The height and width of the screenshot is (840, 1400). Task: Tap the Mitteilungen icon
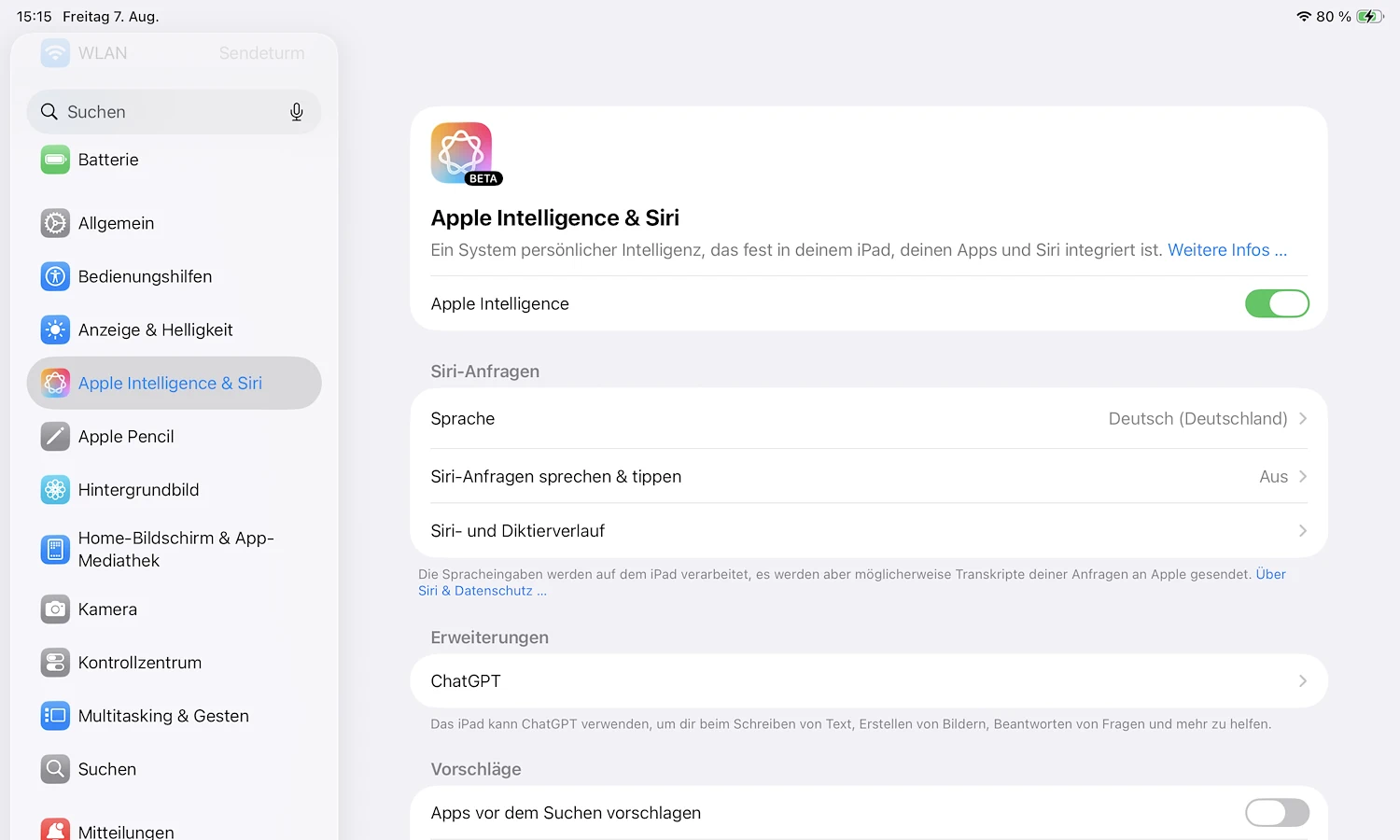point(55,829)
